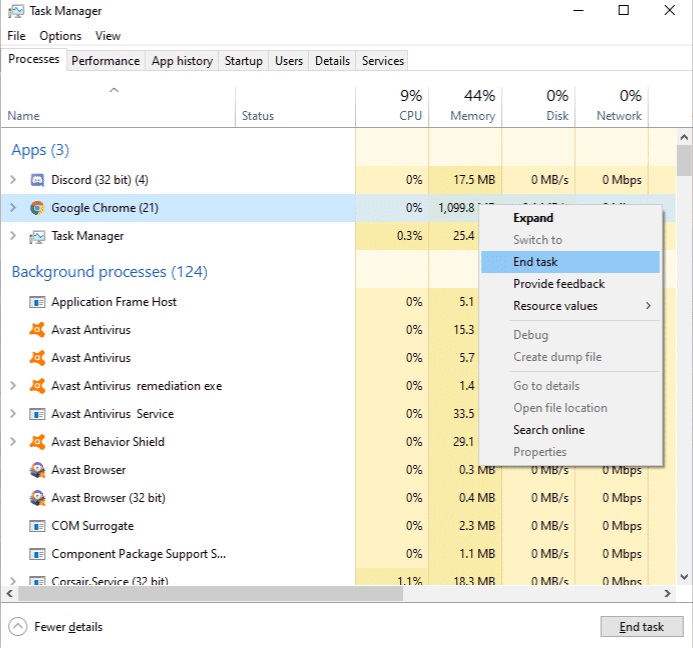Choose End task in the context menu
Image resolution: width=693 pixels, height=648 pixels.
point(570,262)
